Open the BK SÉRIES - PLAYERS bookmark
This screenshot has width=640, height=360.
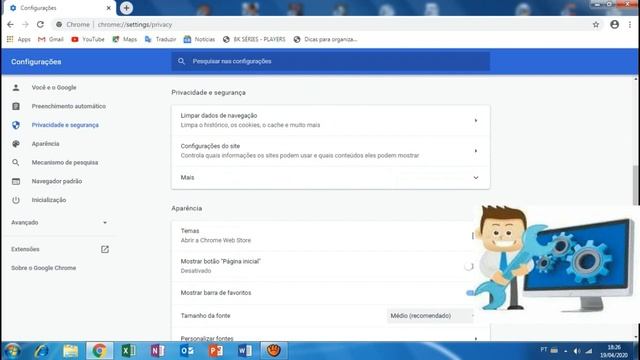pos(254,39)
